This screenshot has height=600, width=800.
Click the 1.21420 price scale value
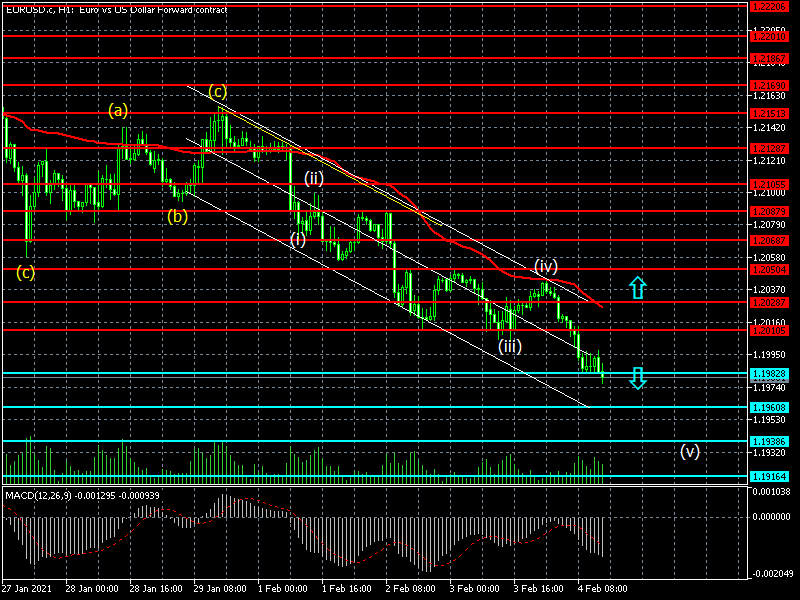[x=769, y=128]
